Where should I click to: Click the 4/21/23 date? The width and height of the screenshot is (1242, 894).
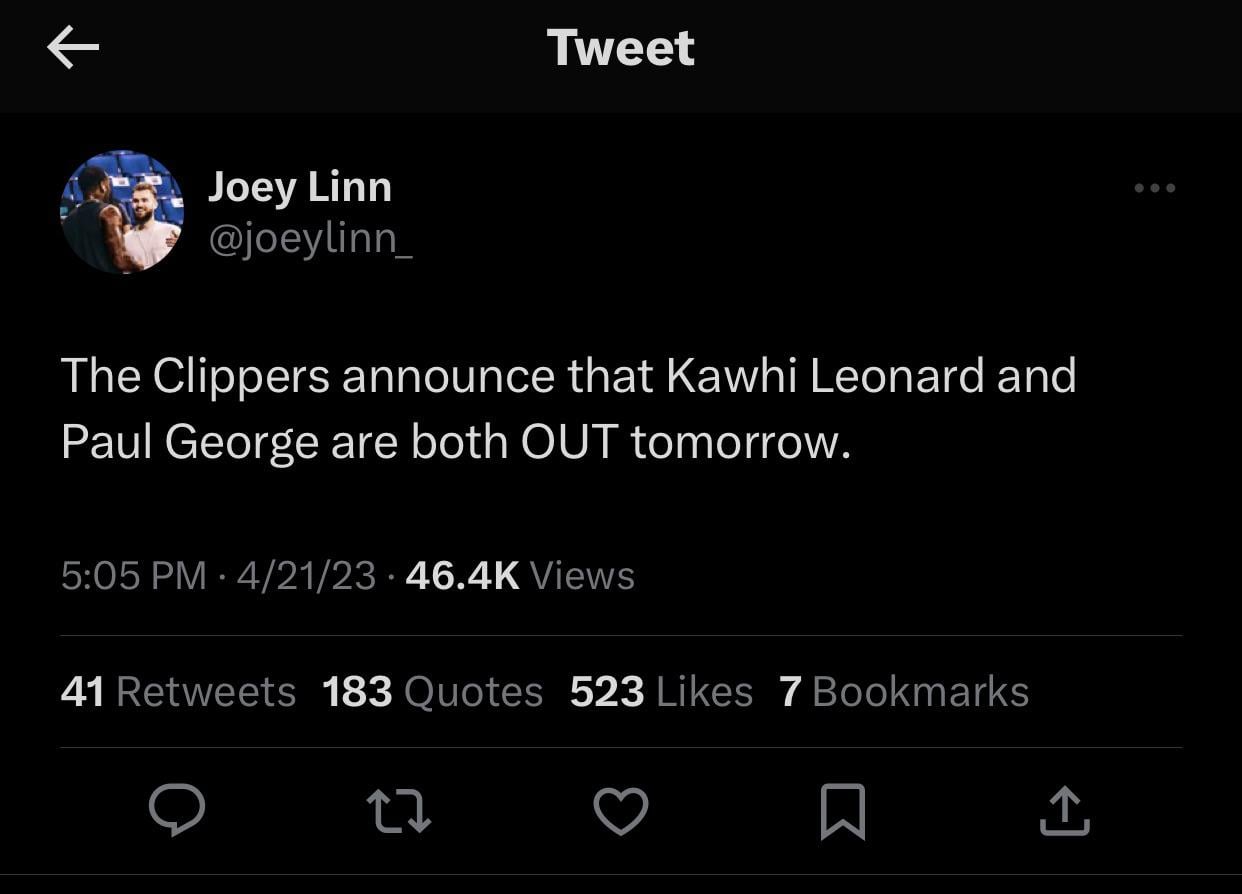click(306, 576)
